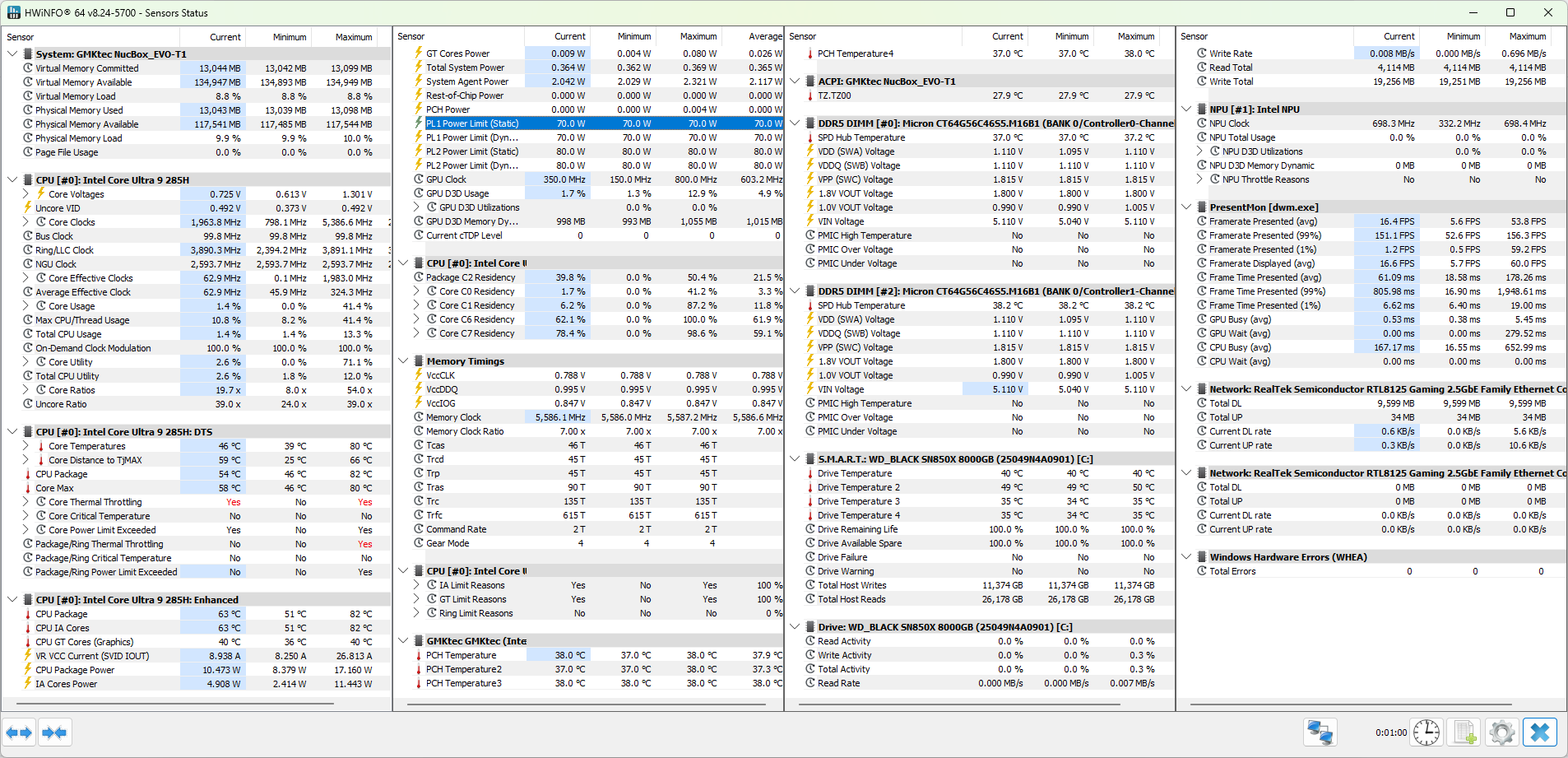Expand the IA Limit Reasons row

pos(416,585)
